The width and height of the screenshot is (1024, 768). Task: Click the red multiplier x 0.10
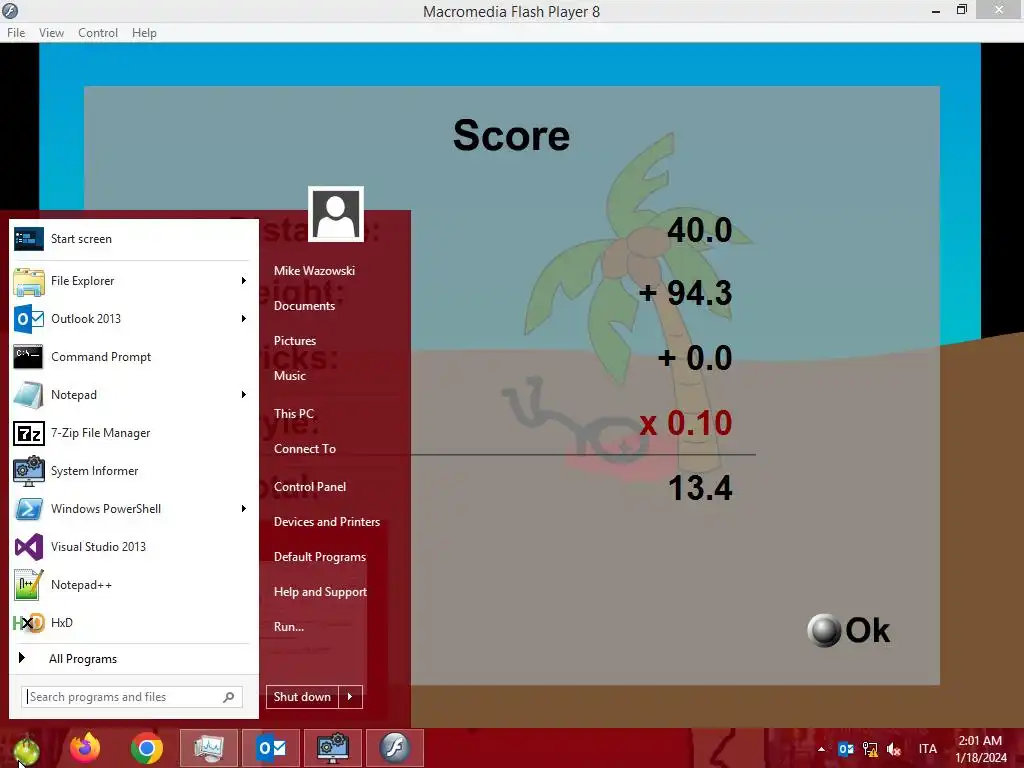pyautogui.click(x=686, y=423)
